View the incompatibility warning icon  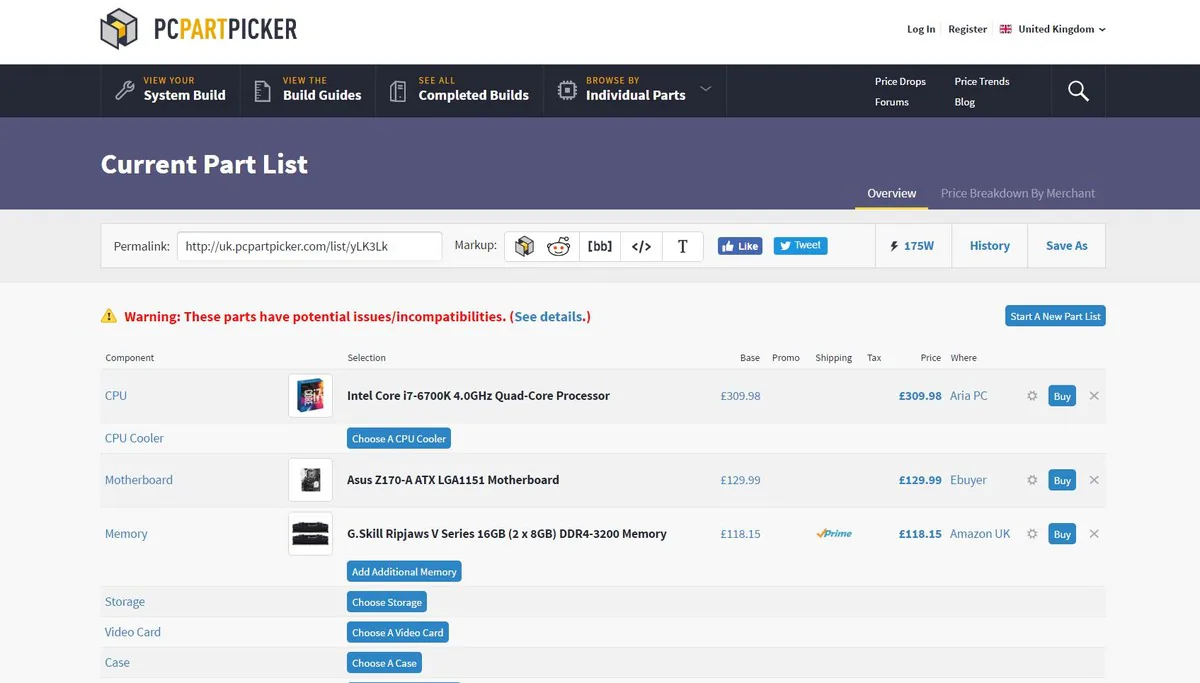pyautogui.click(x=109, y=316)
